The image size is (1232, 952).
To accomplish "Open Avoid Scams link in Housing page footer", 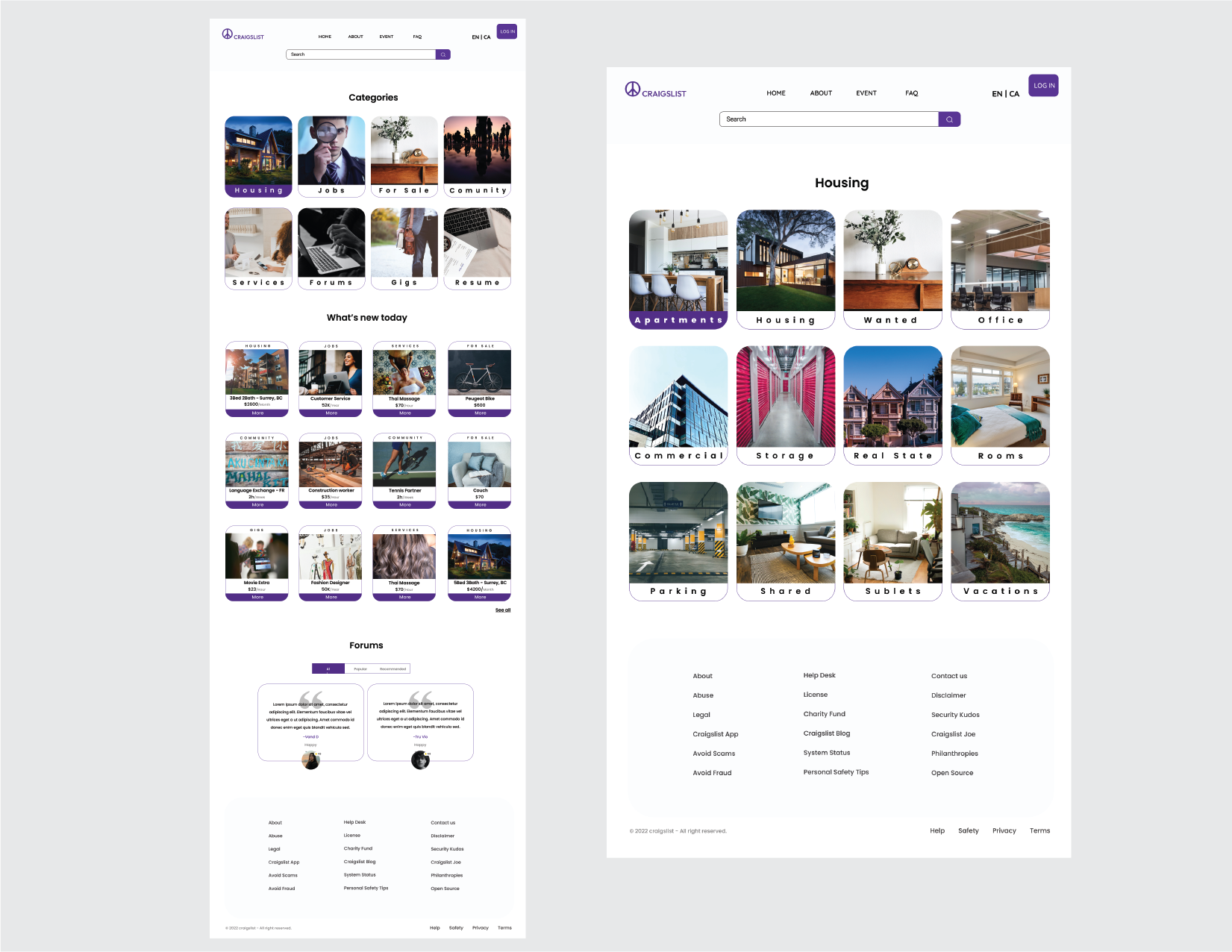I will (x=714, y=754).
